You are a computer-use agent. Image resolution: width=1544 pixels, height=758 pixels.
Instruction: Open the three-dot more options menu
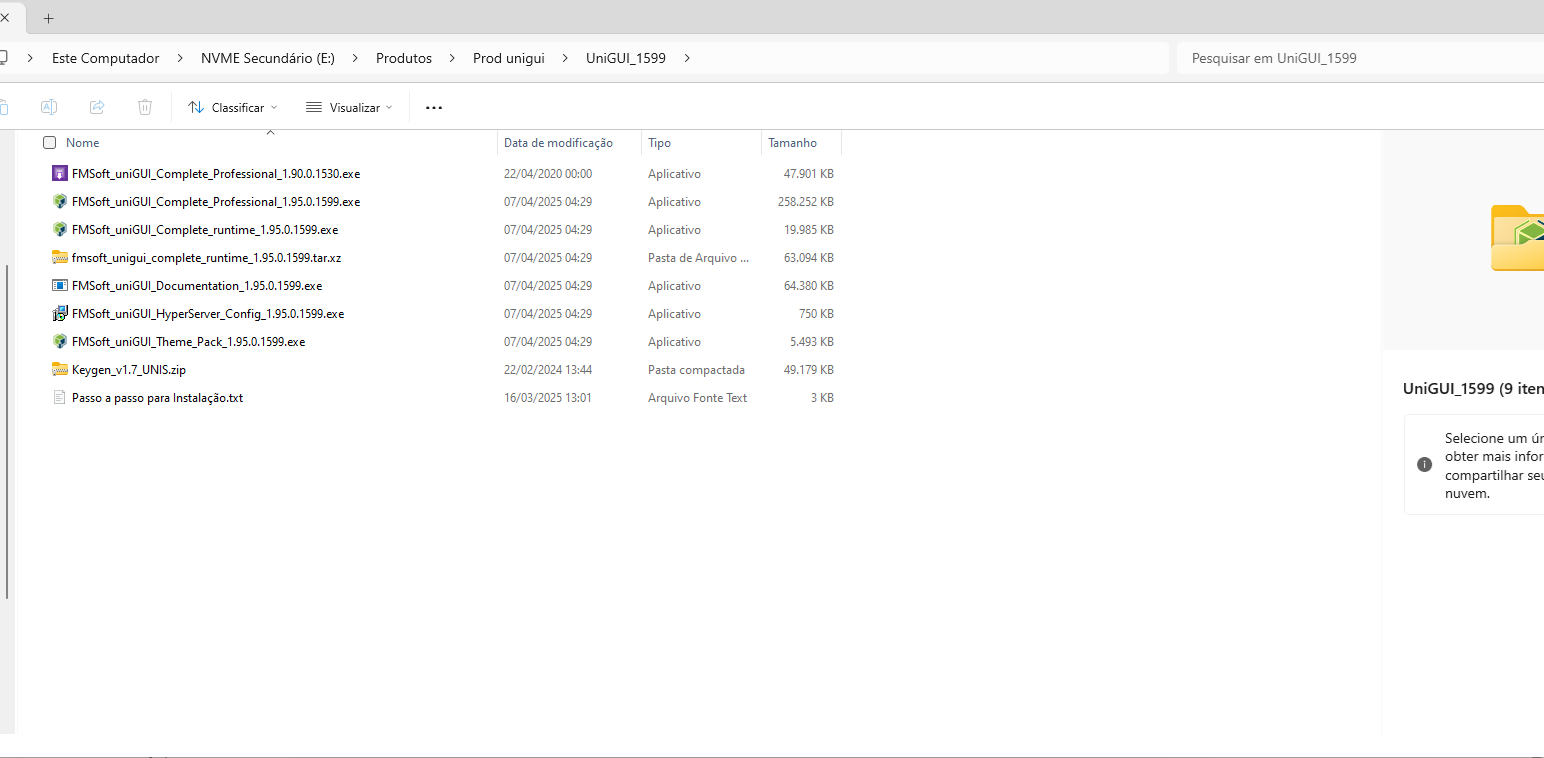pyautogui.click(x=434, y=107)
